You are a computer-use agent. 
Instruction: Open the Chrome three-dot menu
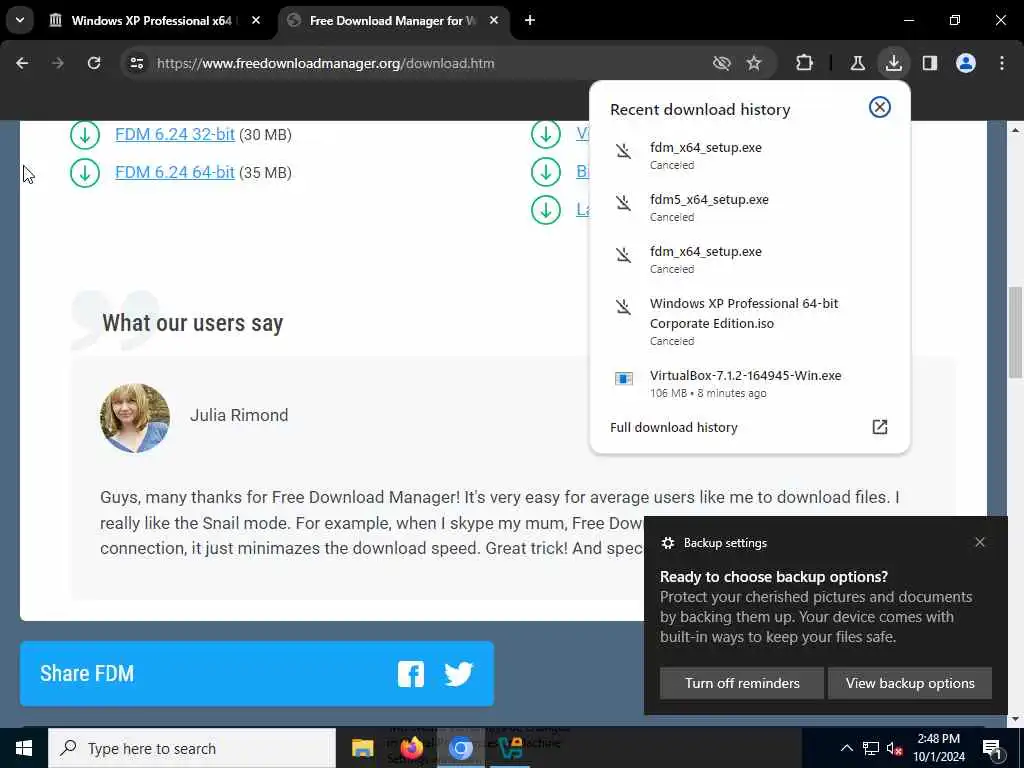point(1002,63)
